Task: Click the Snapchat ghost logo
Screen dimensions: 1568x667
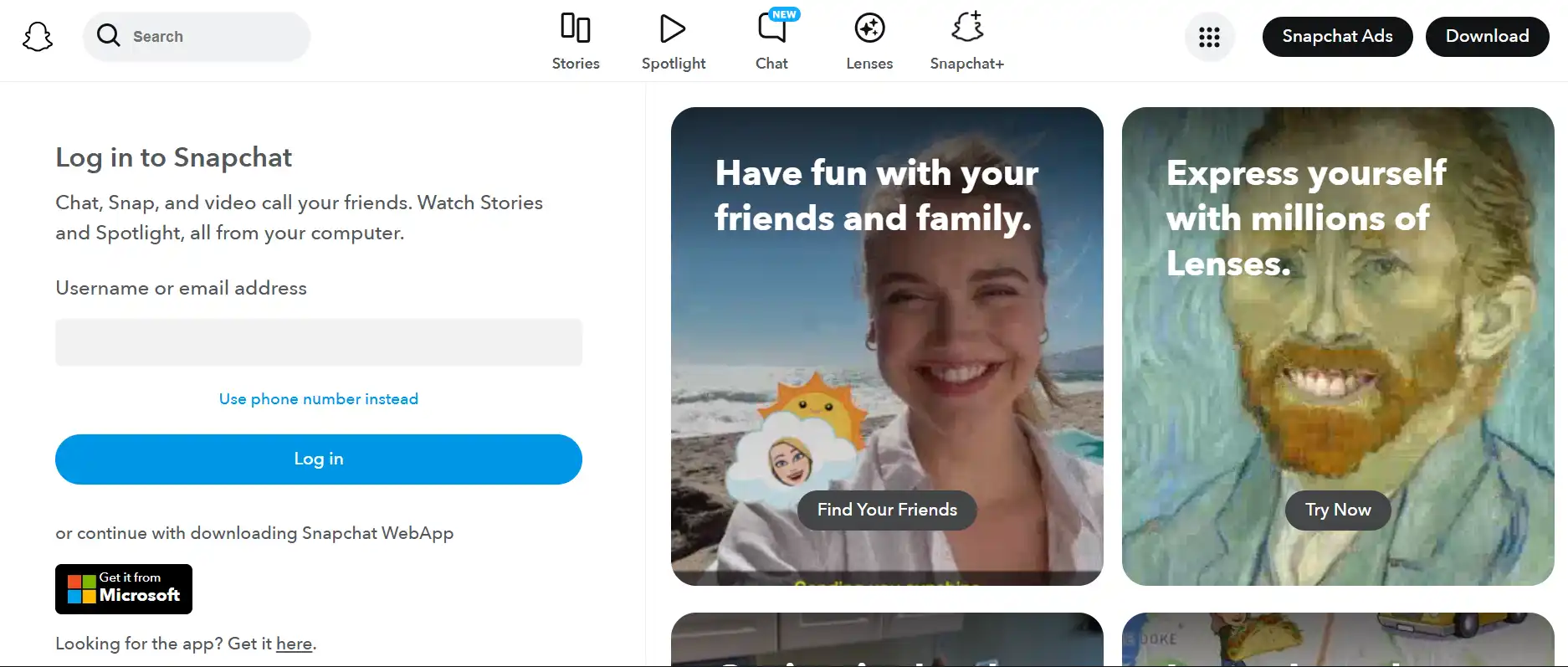Action: tap(38, 37)
